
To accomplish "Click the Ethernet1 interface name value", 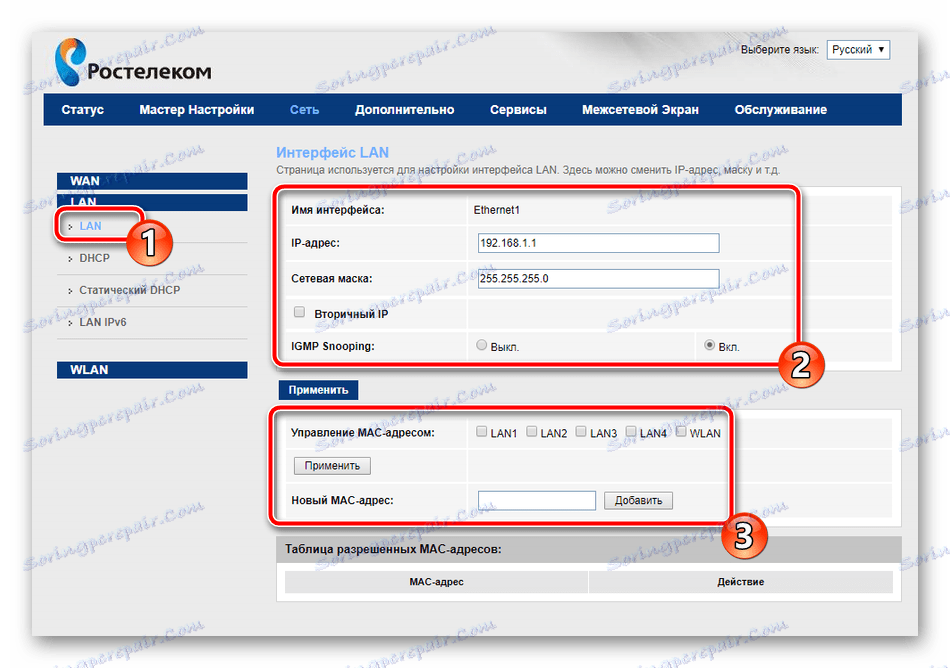I will tap(497, 210).
